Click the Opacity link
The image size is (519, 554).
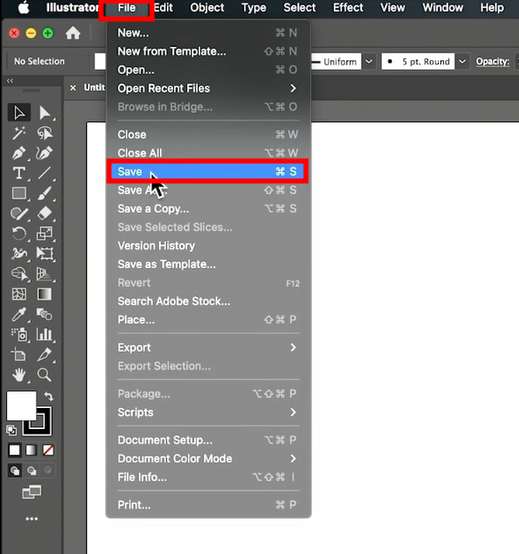point(493,61)
